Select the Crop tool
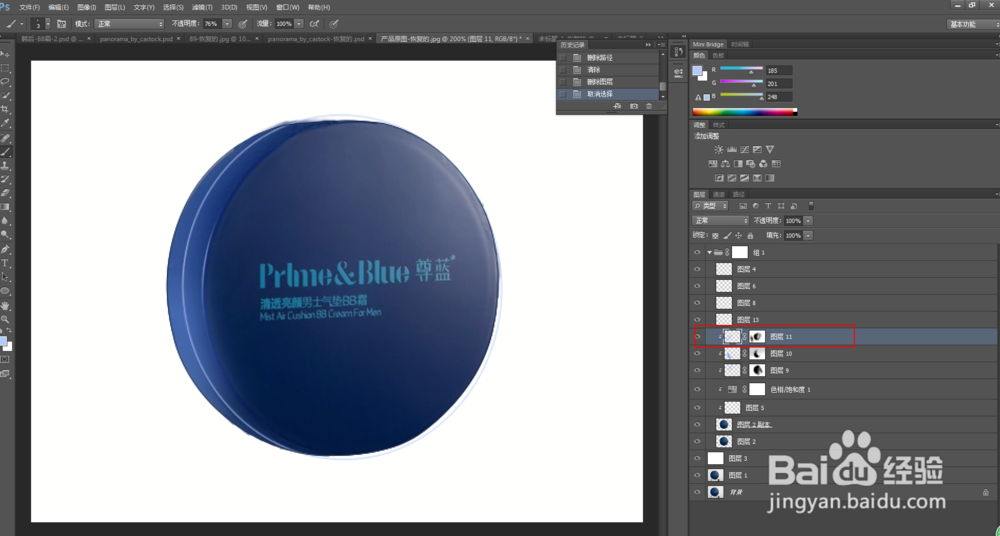Screen dimensions: 1000x536 pos(5,110)
